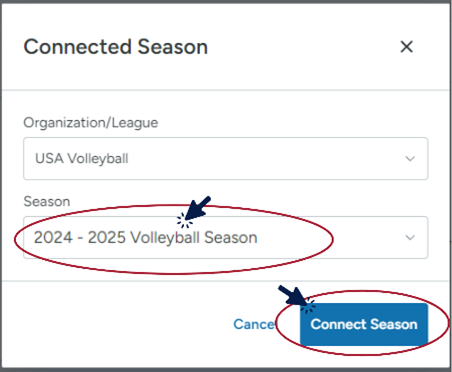
Task: Open the USA Volleyball dropdown
Action: click(226, 159)
